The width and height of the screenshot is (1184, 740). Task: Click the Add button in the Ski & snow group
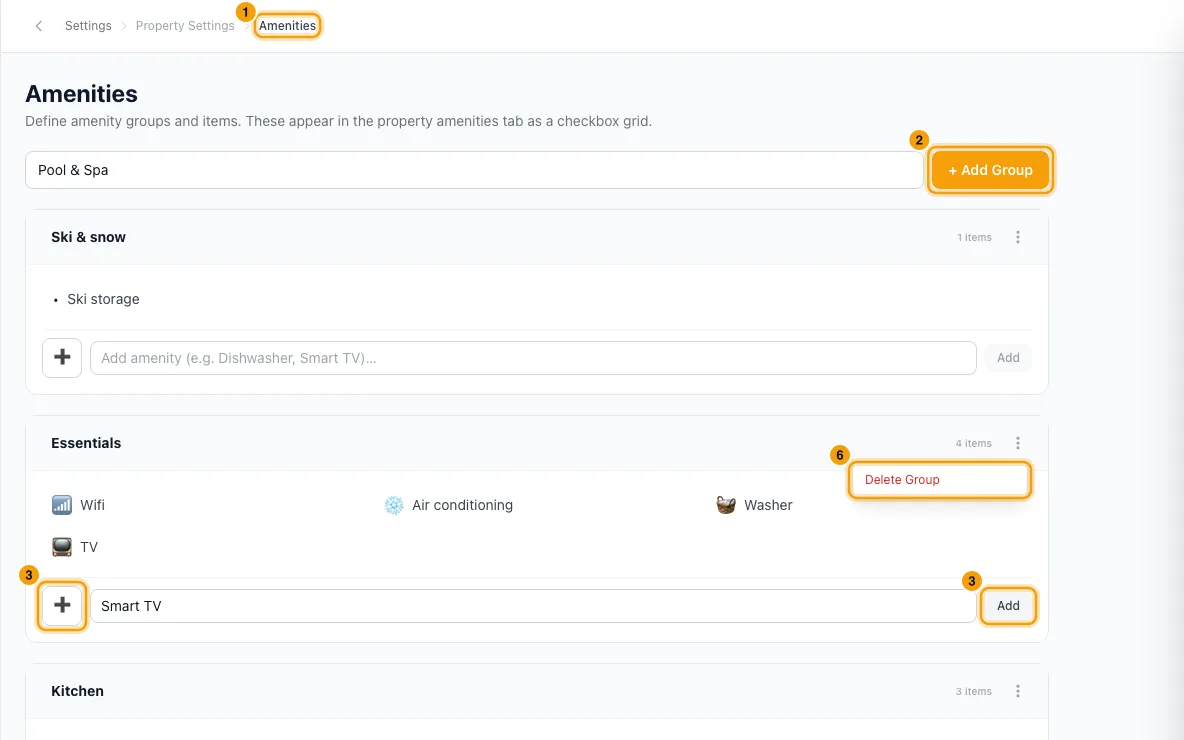point(1008,358)
